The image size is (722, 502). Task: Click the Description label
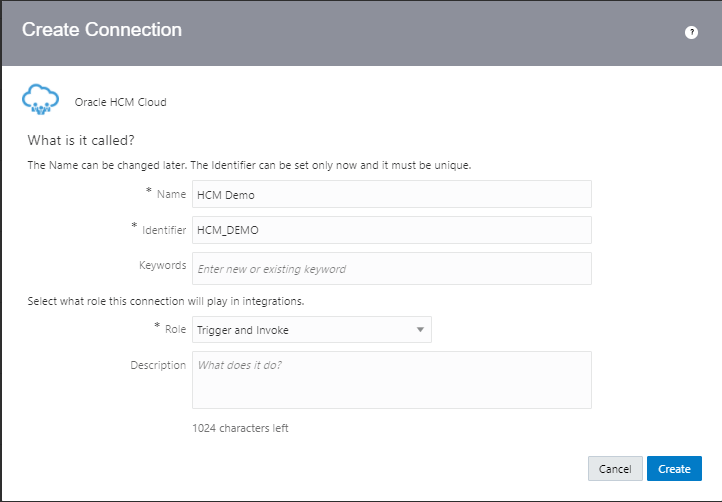158,365
